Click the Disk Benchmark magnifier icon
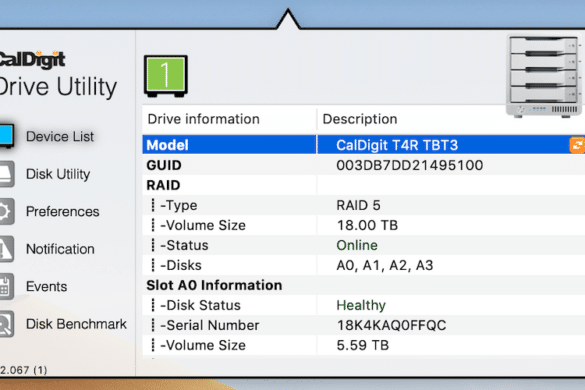 7,324
